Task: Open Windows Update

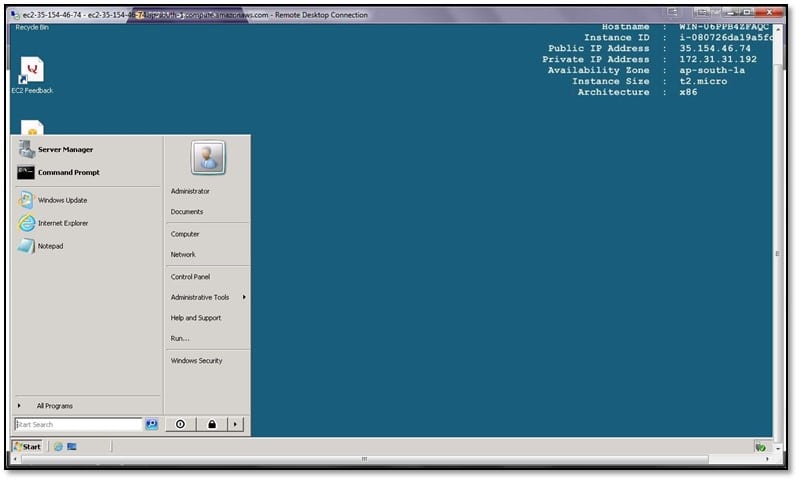Action: click(61, 200)
